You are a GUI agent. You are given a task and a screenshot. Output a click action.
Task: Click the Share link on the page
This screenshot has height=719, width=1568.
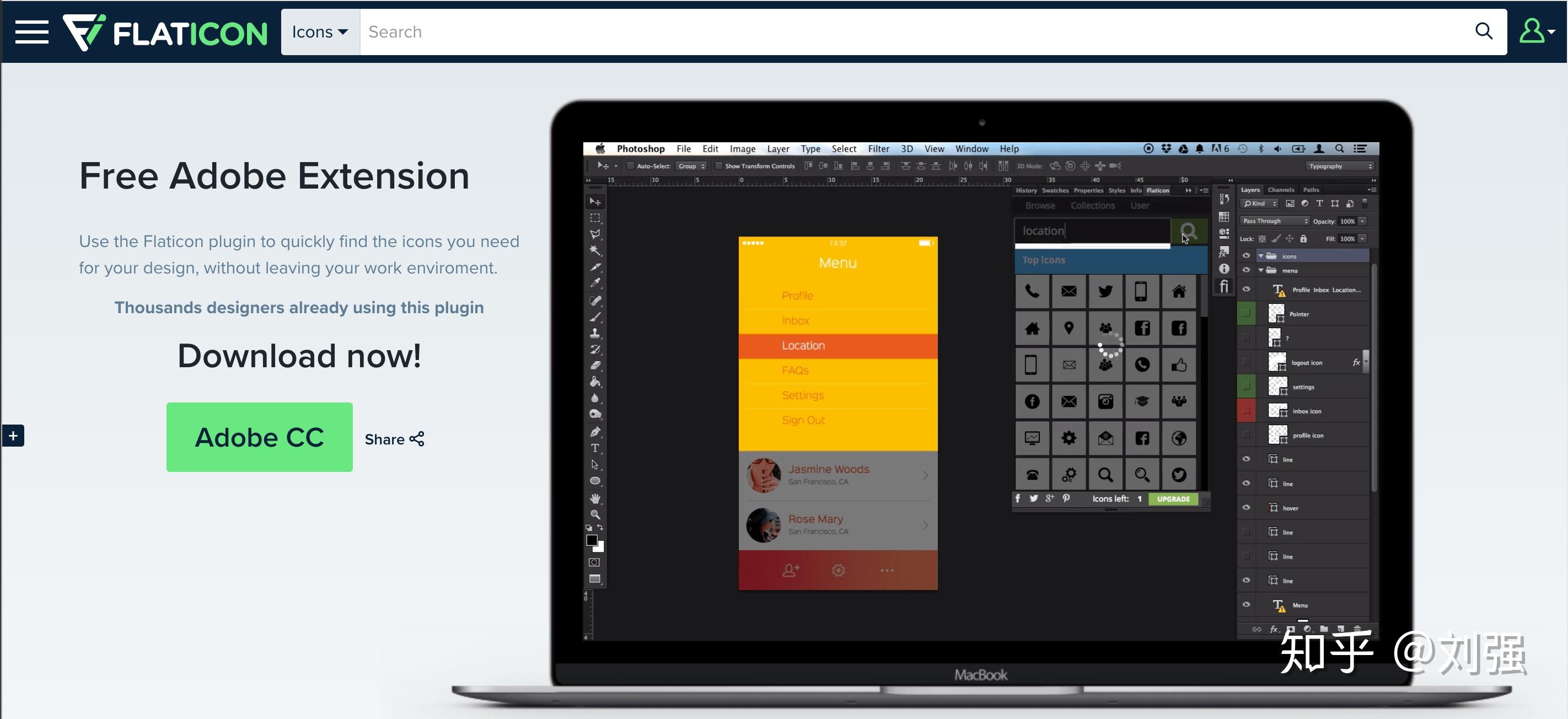tap(394, 438)
